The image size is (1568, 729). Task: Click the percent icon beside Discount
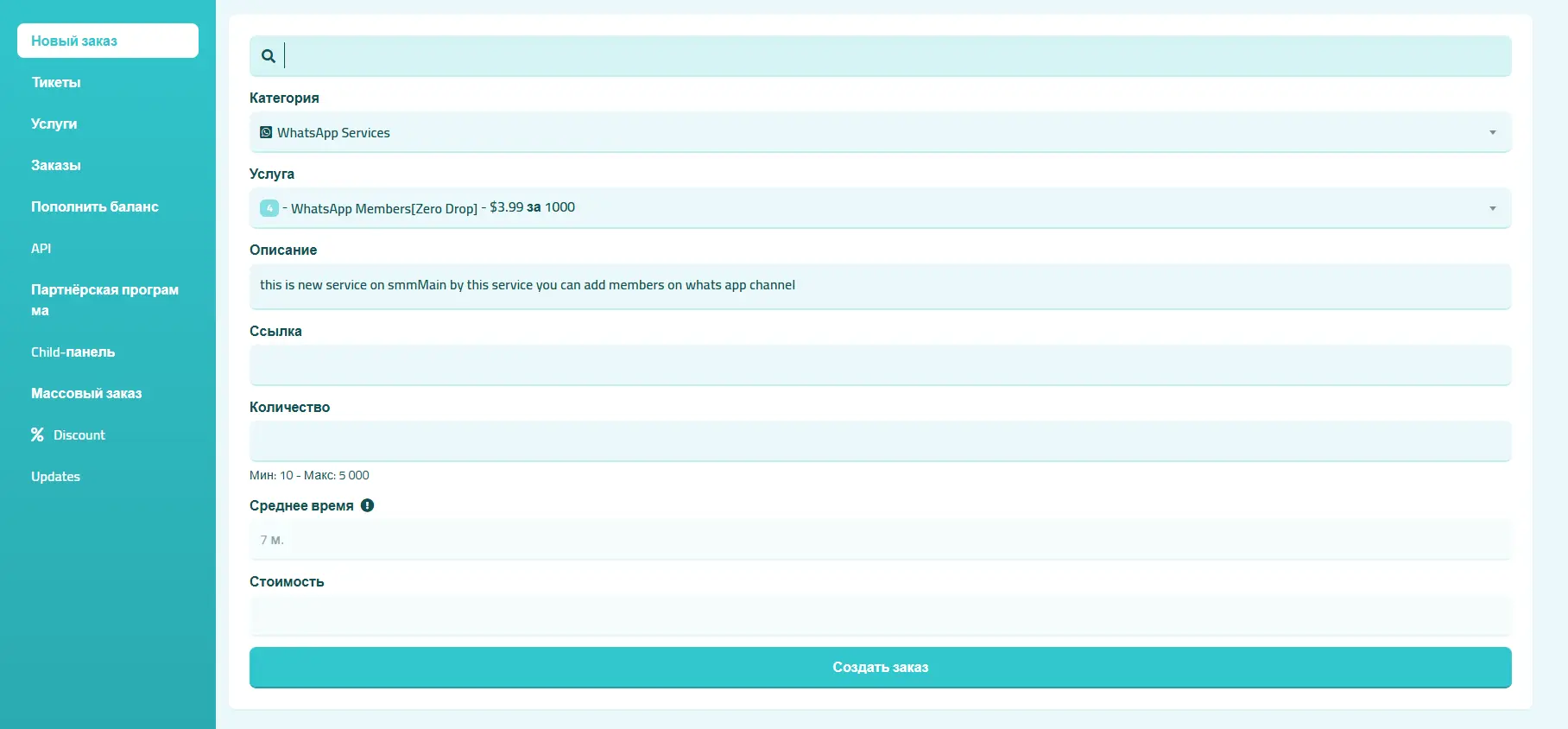tap(37, 434)
